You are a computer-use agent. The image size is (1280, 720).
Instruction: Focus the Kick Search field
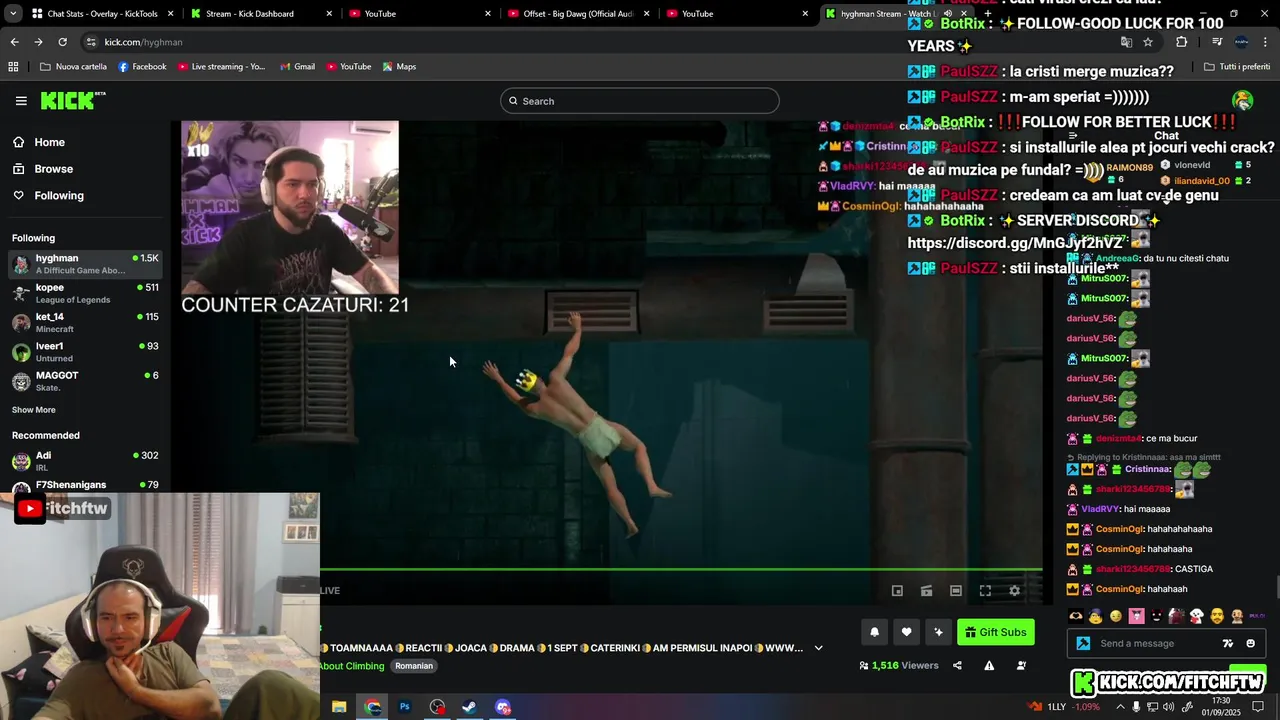(640, 101)
